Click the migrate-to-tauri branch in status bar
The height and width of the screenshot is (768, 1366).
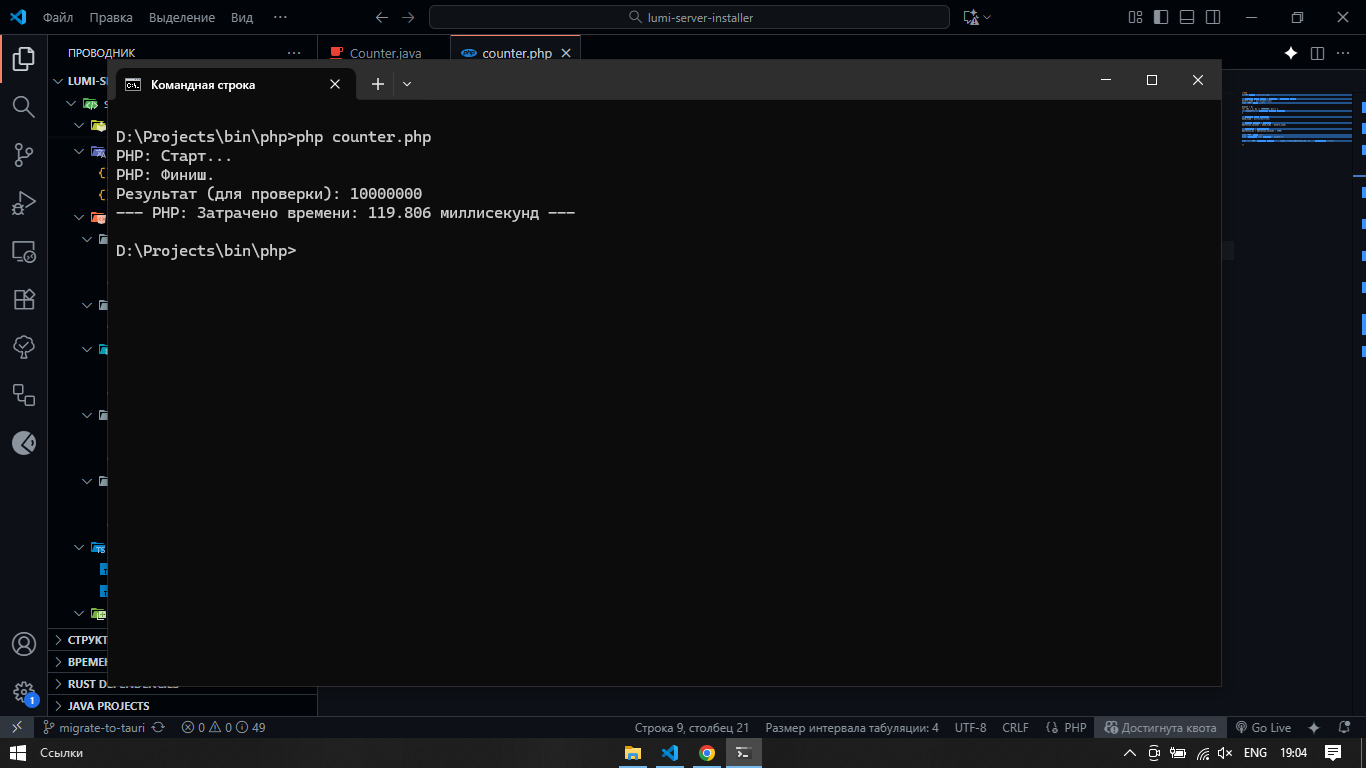click(x=94, y=728)
